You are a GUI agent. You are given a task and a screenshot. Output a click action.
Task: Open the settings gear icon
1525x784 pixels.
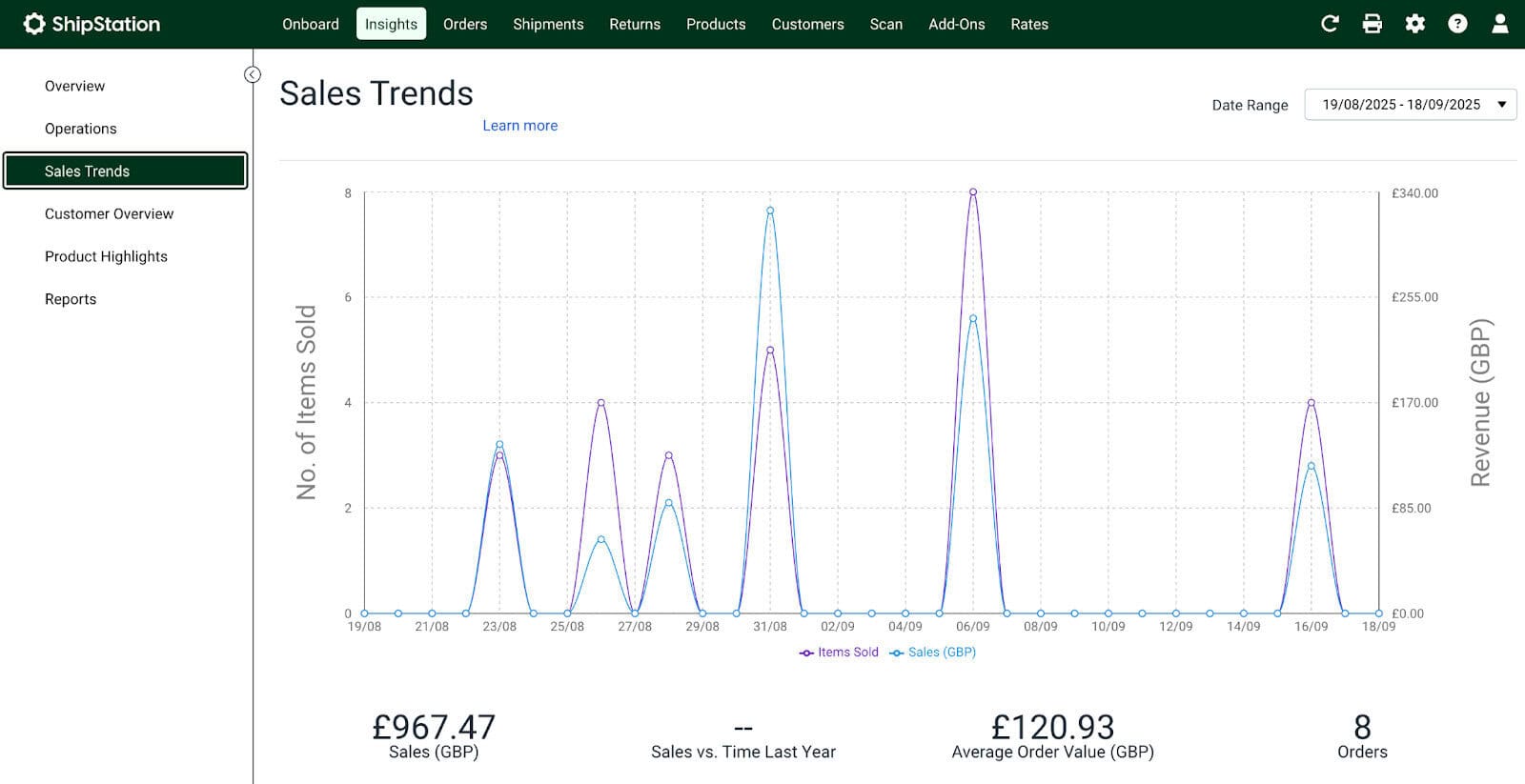click(x=1415, y=24)
